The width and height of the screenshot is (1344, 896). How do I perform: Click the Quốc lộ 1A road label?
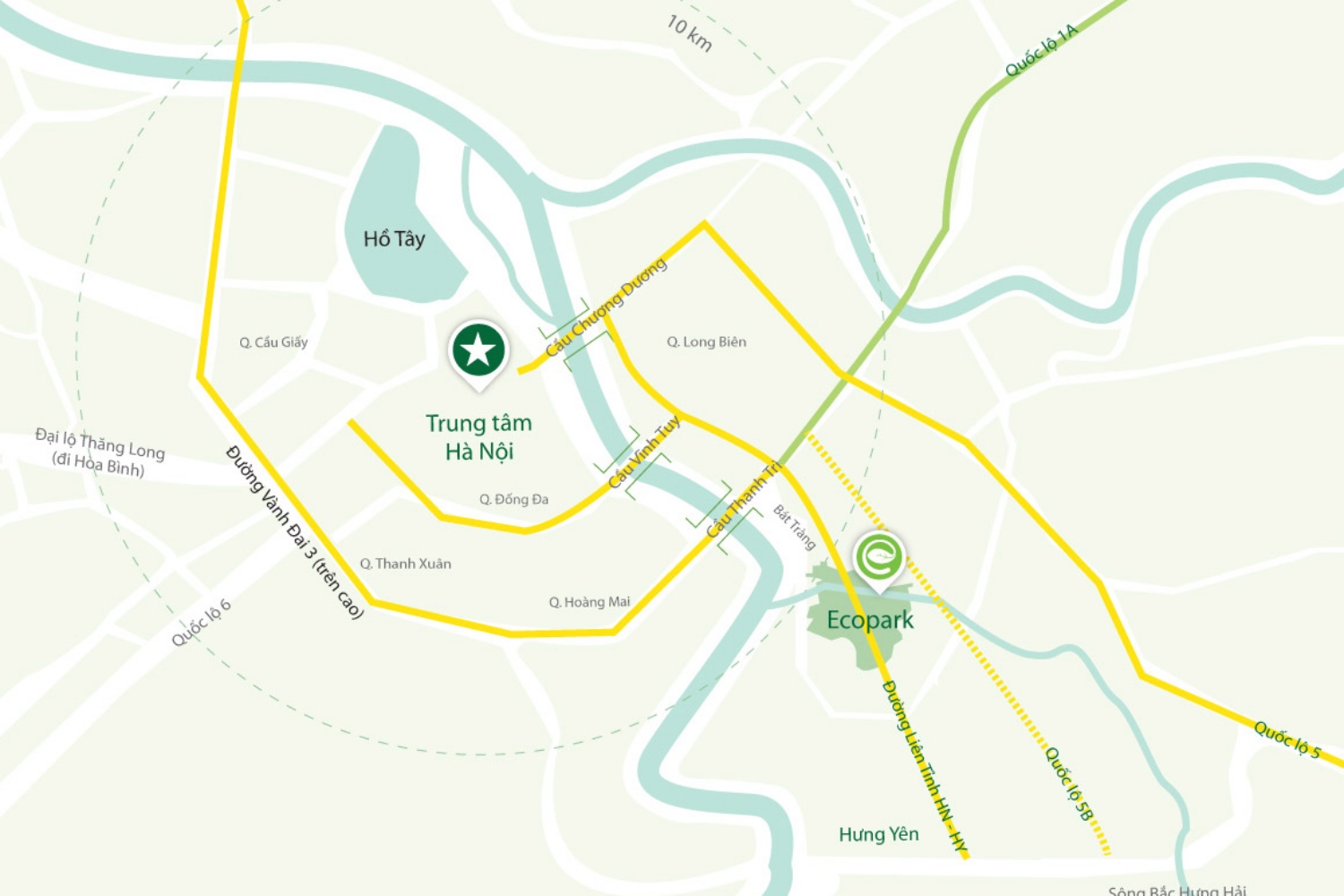1041,50
